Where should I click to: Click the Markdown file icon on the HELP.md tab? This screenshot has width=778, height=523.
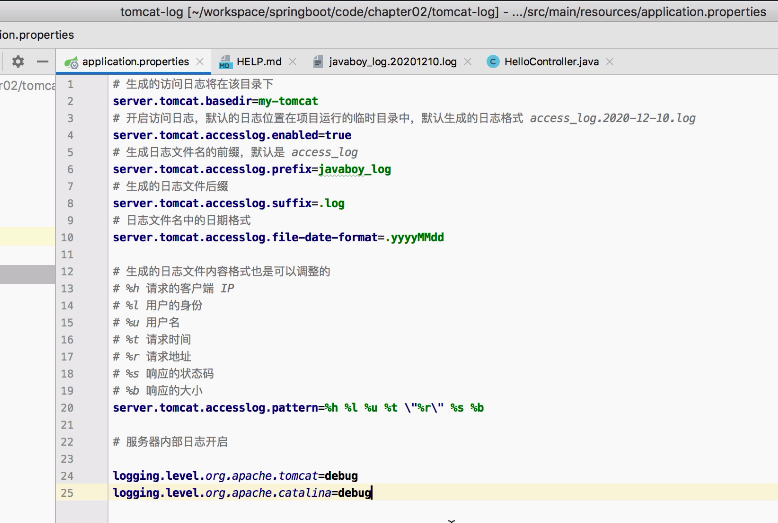click(x=225, y=62)
